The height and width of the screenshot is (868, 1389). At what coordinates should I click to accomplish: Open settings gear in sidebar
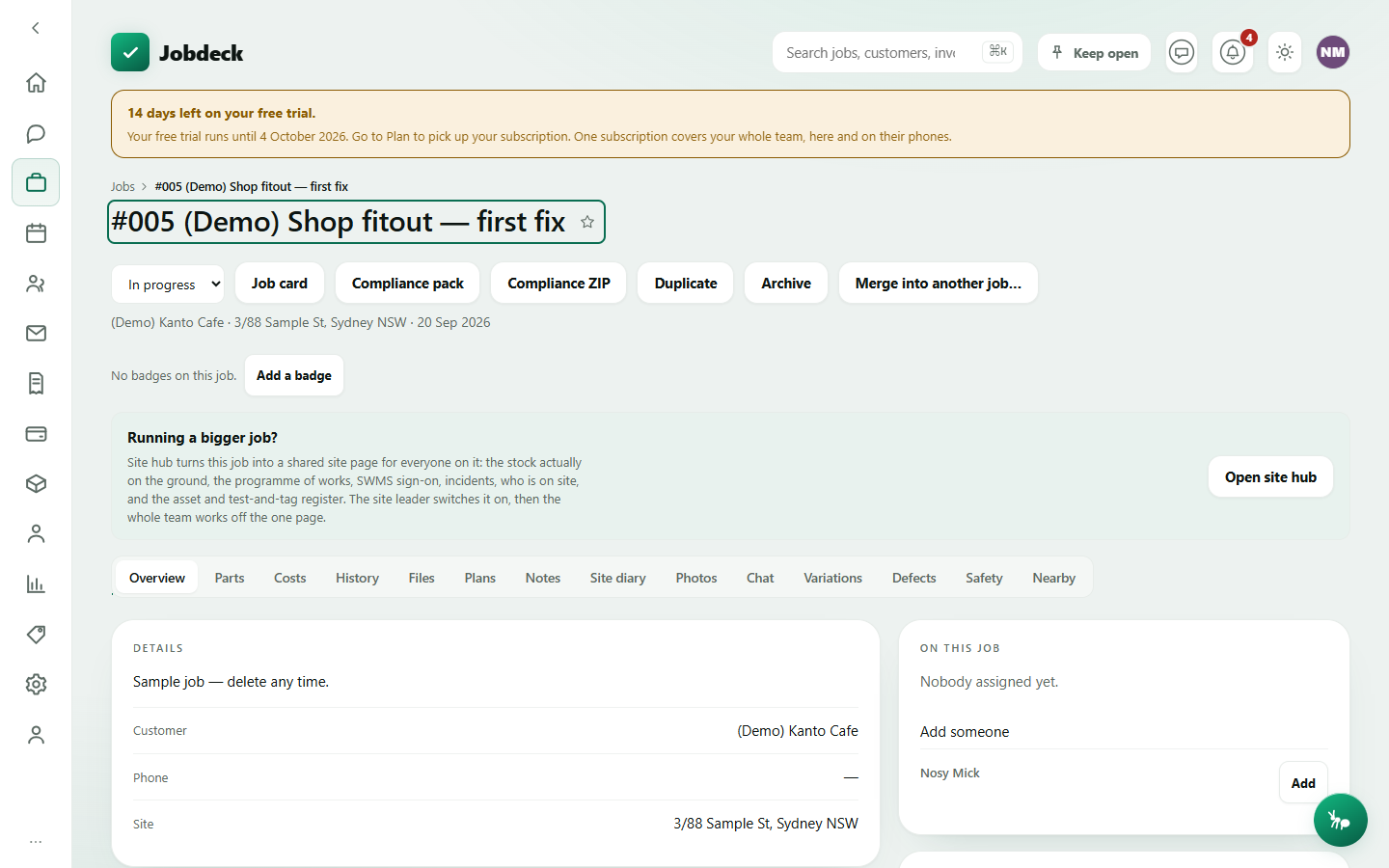pyautogui.click(x=36, y=685)
